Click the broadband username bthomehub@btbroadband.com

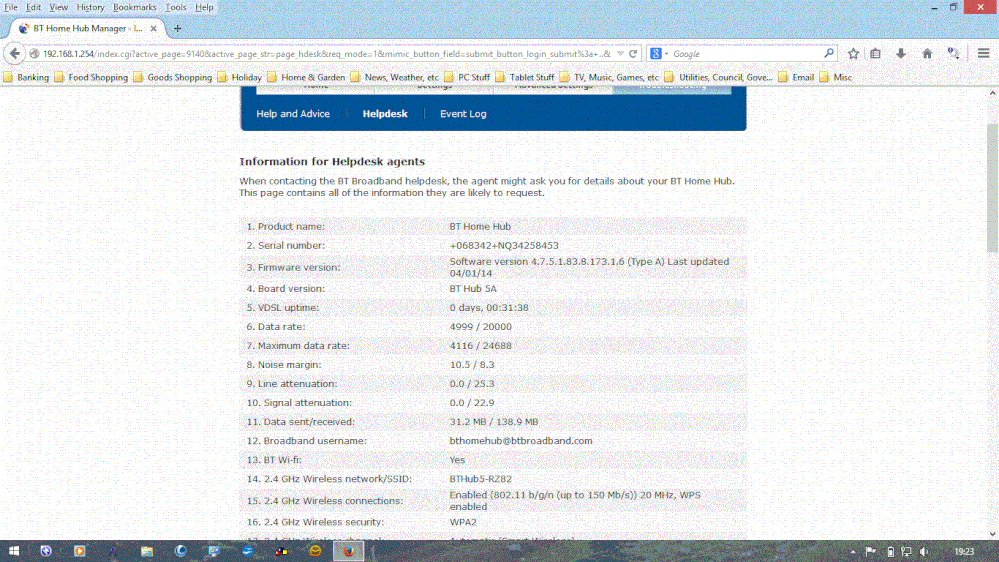pos(521,440)
